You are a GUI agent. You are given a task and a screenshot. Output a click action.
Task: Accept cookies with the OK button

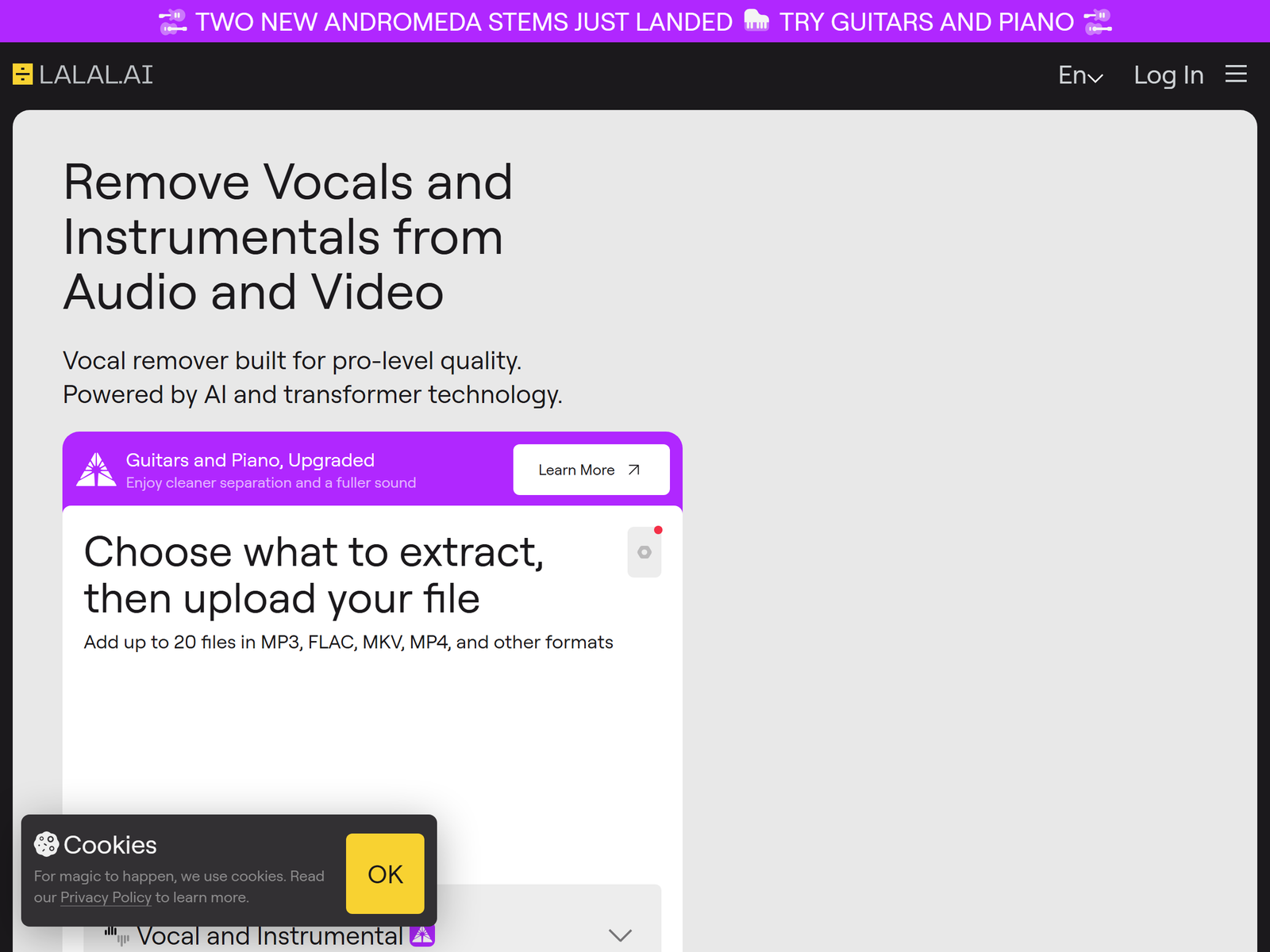(385, 873)
